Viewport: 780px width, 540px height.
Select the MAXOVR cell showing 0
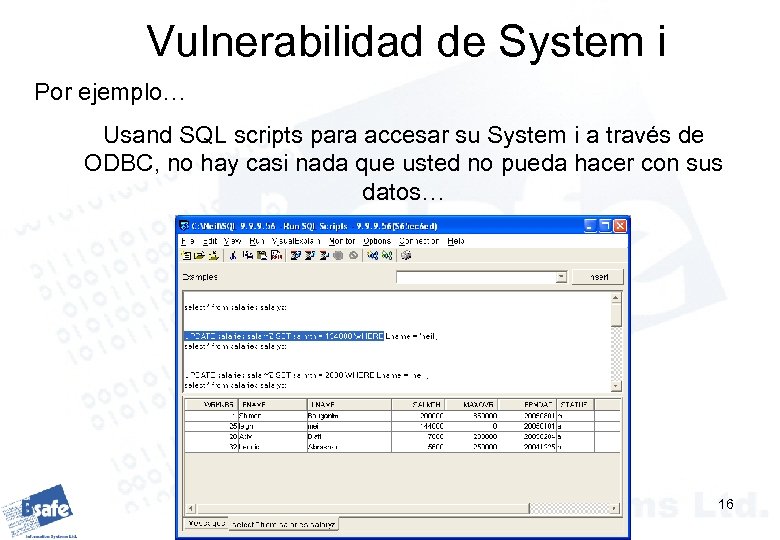coord(471,426)
